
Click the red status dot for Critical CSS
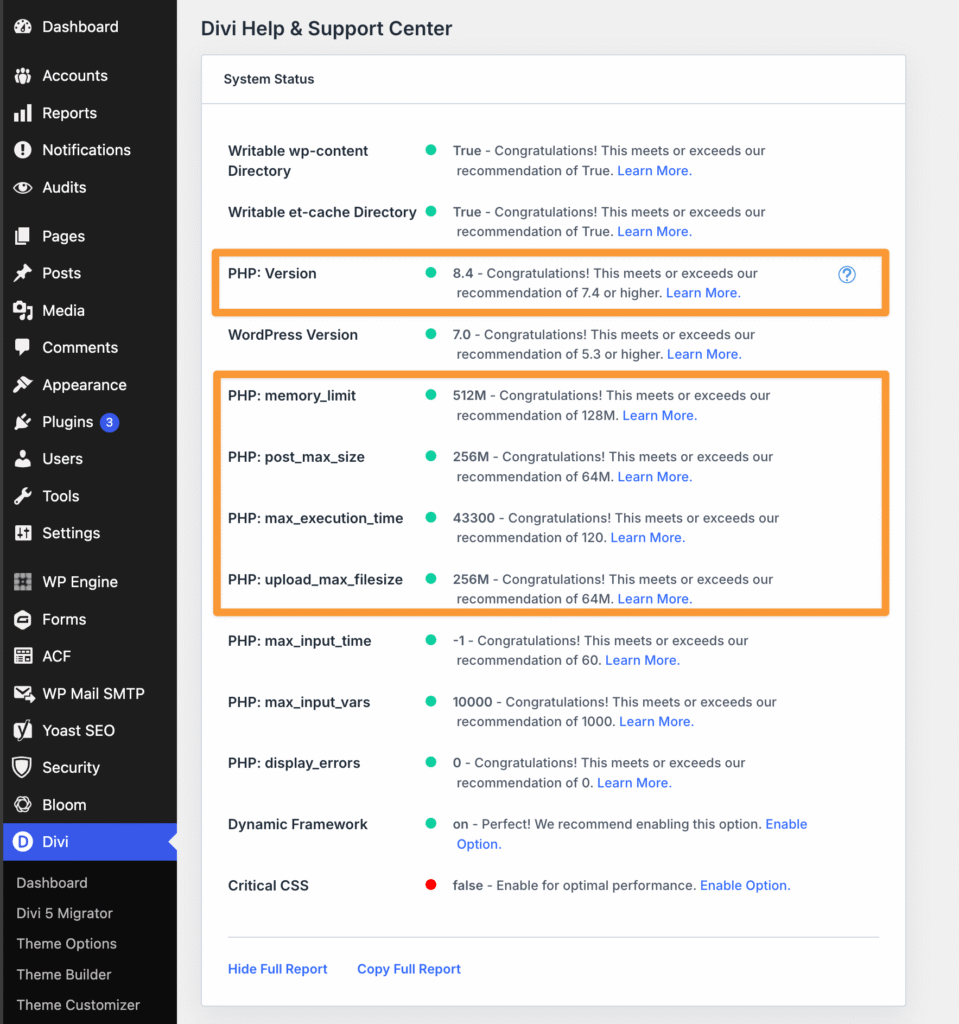[x=431, y=885]
